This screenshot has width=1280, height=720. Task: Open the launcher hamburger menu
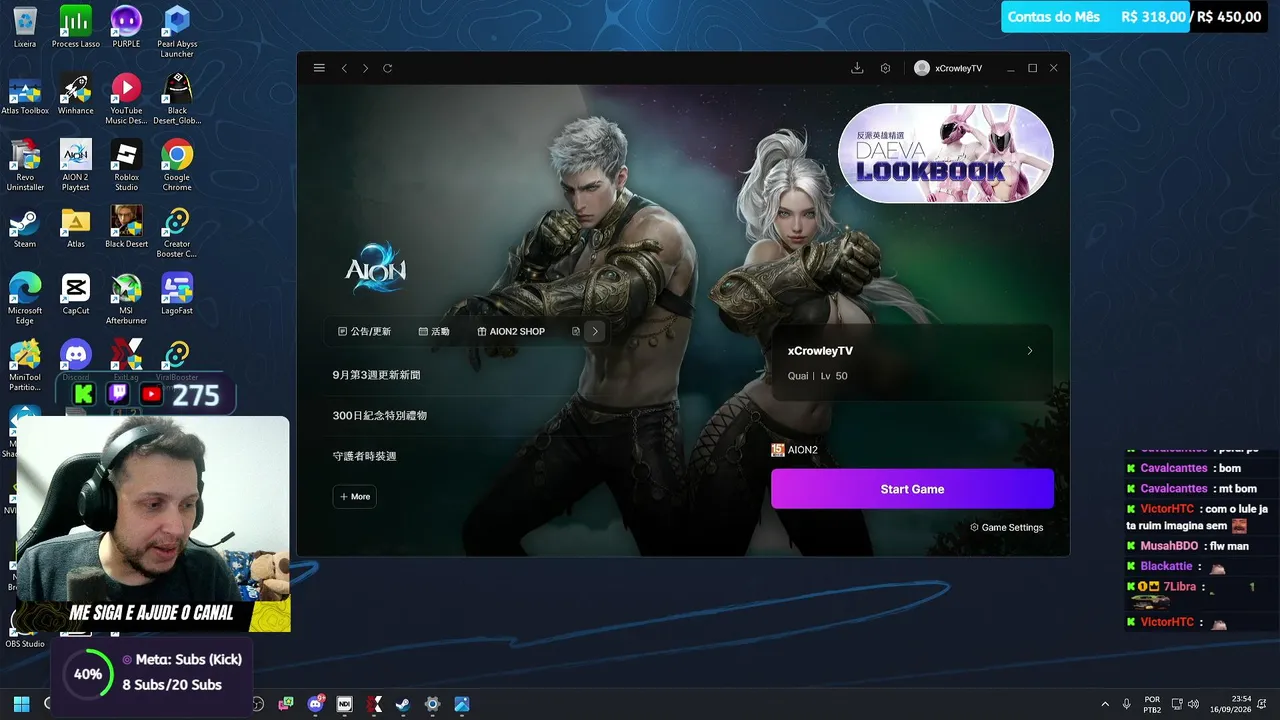319,68
